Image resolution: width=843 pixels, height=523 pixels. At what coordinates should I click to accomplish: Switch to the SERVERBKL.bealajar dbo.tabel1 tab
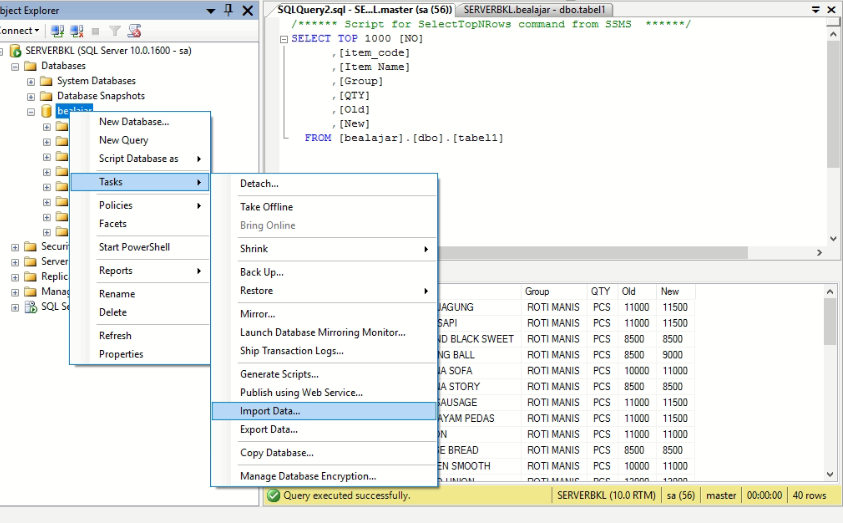click(534, 10)
